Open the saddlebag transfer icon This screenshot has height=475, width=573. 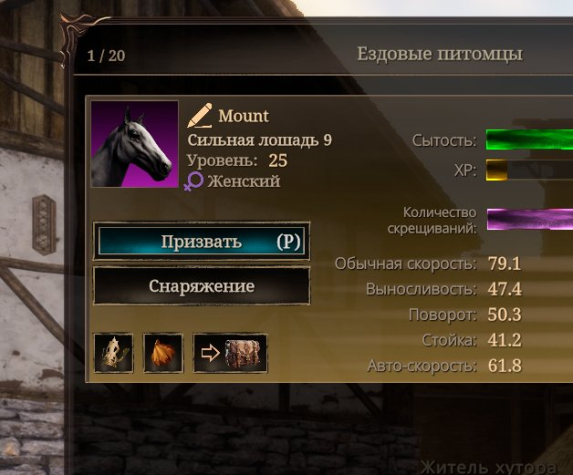pos(230,353)
